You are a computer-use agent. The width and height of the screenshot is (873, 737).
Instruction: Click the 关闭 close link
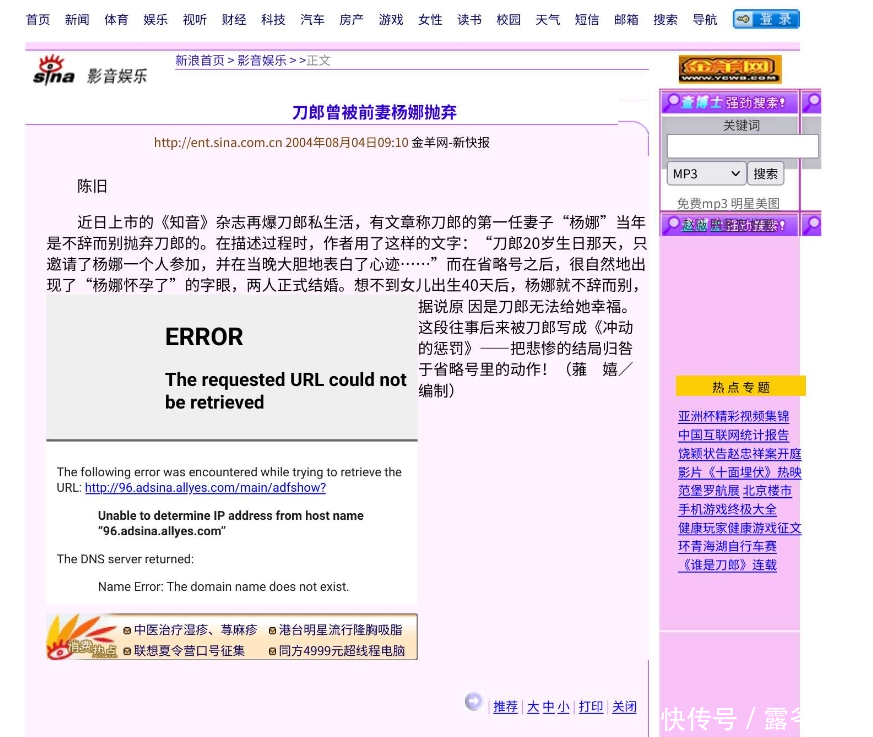click(x=624, y=707)
